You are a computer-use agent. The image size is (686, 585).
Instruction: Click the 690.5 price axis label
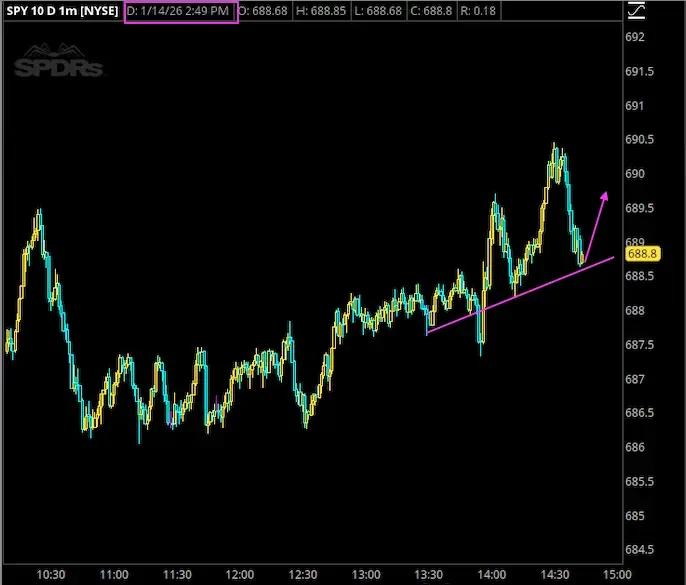[x=639, y=140]
